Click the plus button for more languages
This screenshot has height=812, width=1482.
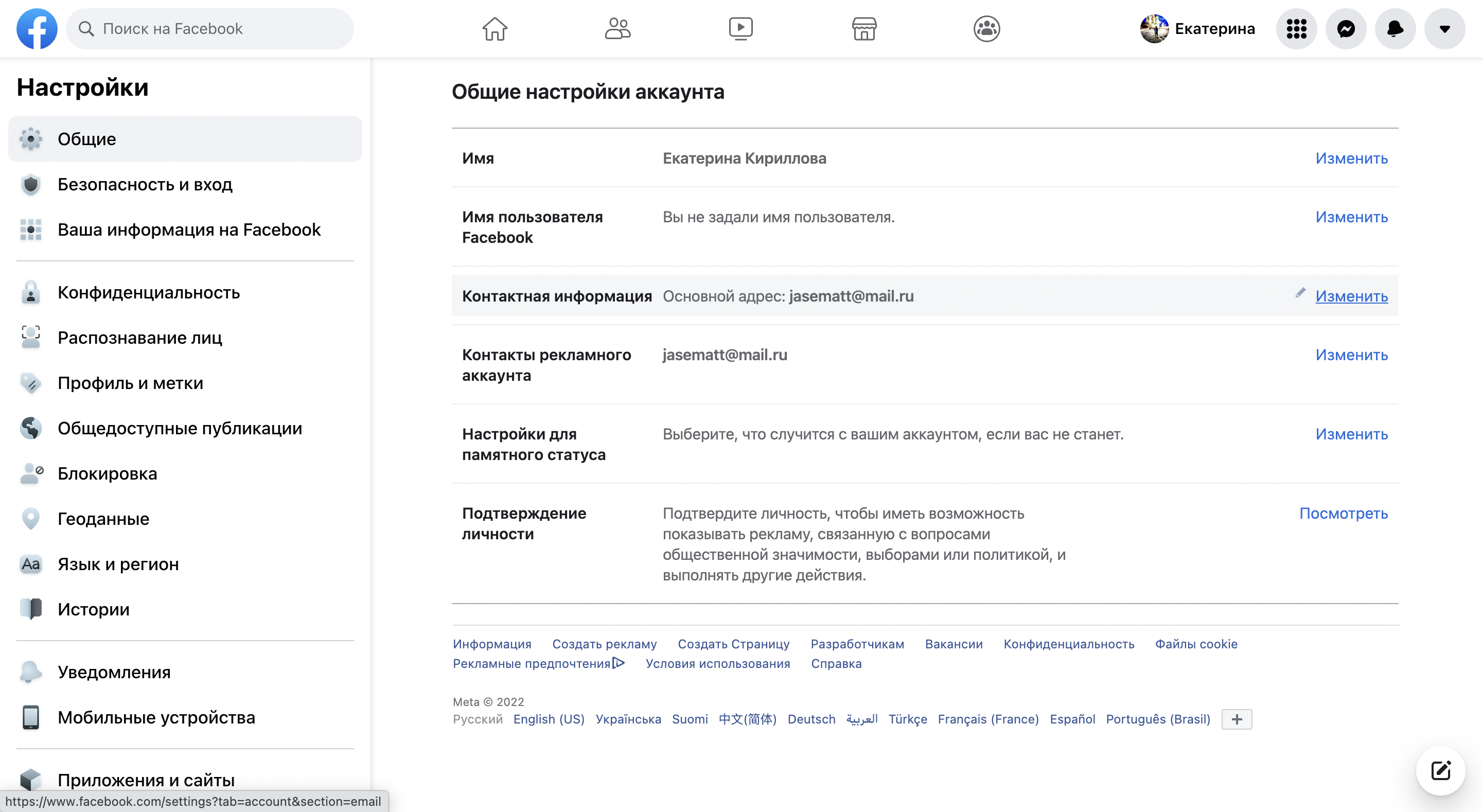point(1237,719)
